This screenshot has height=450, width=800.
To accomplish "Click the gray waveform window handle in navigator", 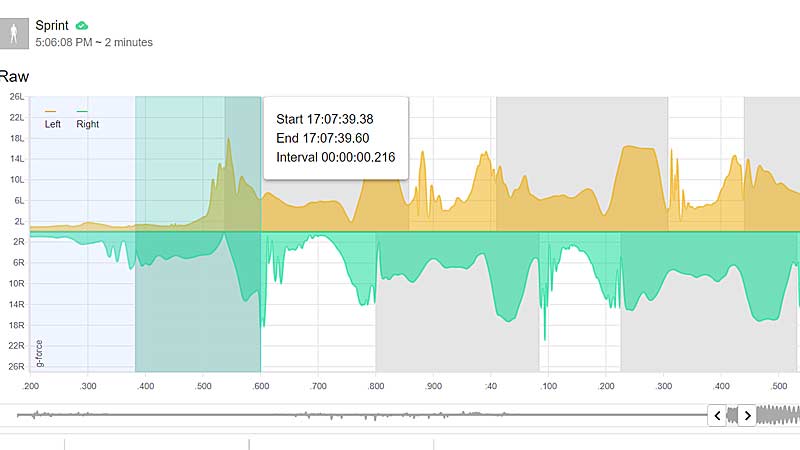I will (732, 415).
